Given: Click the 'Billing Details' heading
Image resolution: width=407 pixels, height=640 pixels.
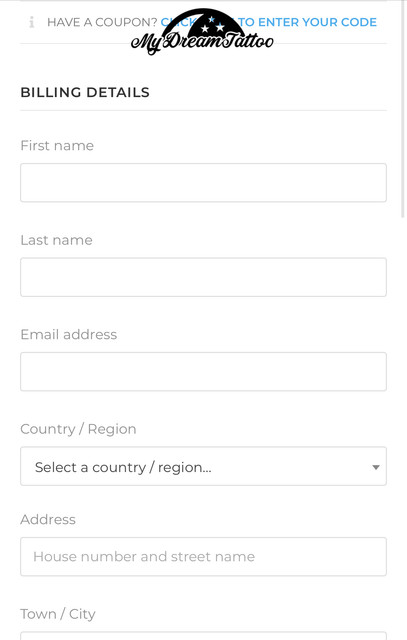Looking at the screenshot, I should click(x=85, y=92).
